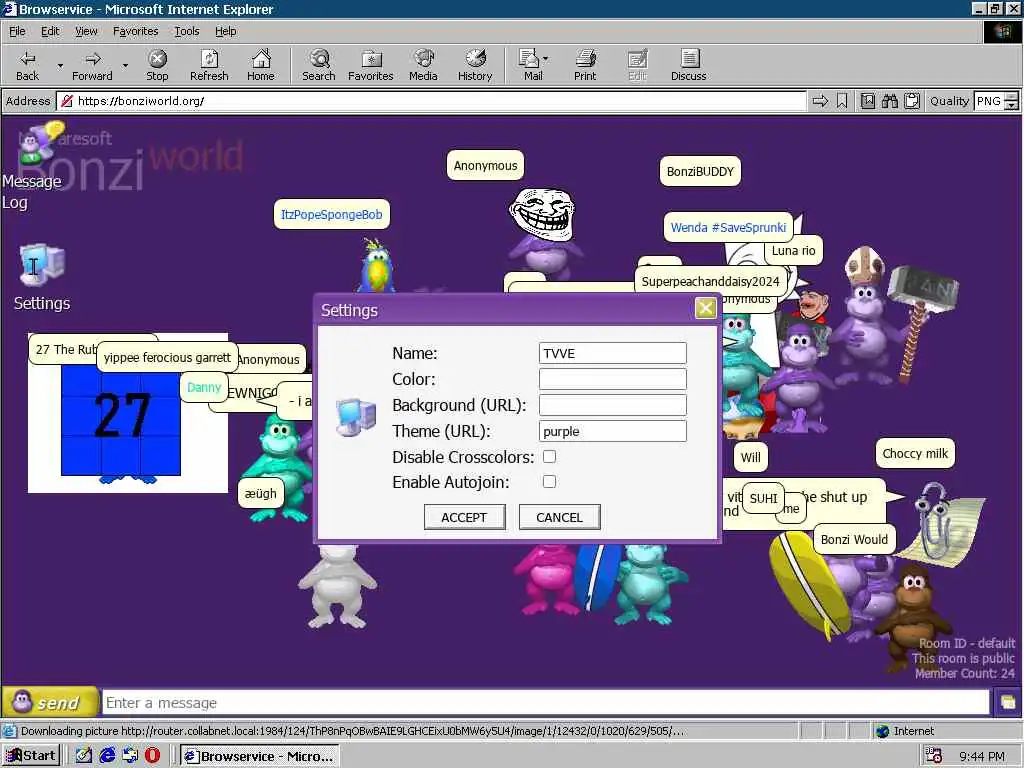Screen dimensions: 1024x768
Task: Click the BonziBUDDY name tag
Action: coord(700,171)
